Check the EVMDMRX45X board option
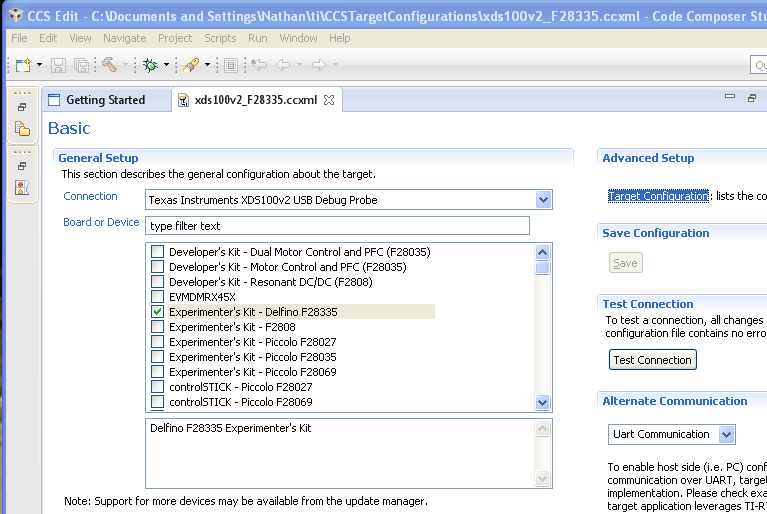The height and width of the screenshot is (514, 767). click(x=158, y=297)
